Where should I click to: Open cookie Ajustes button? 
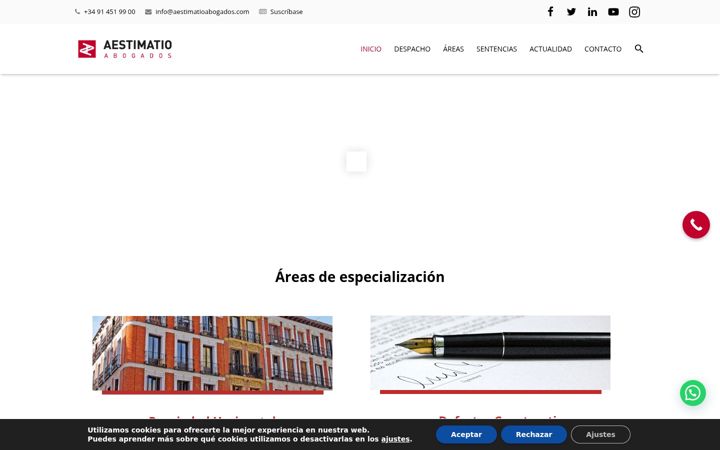[x=601, y=434]
